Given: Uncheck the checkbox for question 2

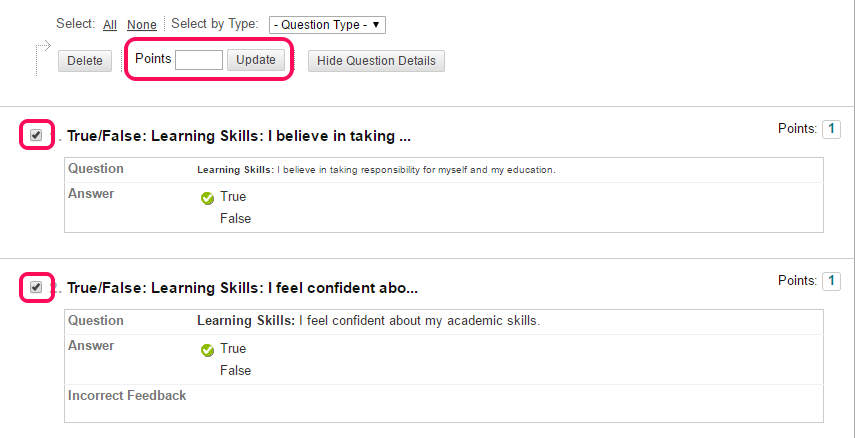Looking at the screenshot, I should tap(36, 287).
